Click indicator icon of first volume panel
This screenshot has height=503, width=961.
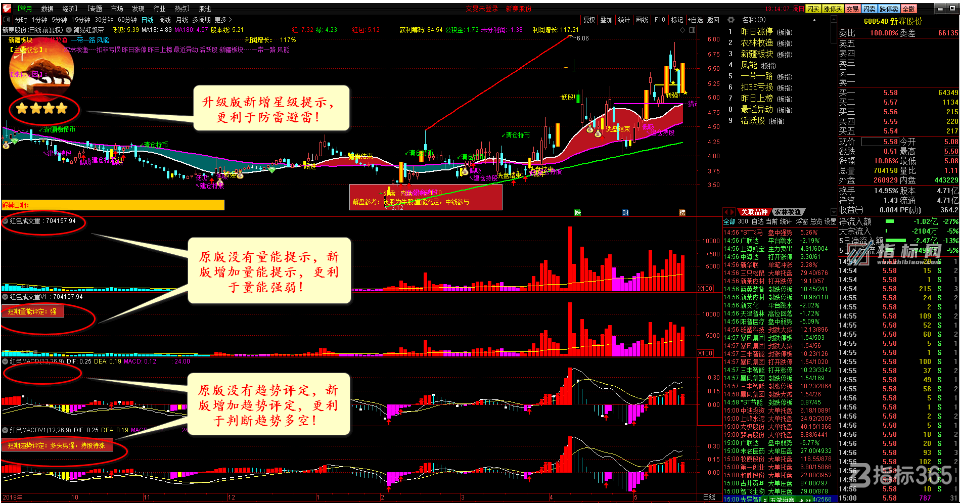pyautogui.click(x=6, y=221)
